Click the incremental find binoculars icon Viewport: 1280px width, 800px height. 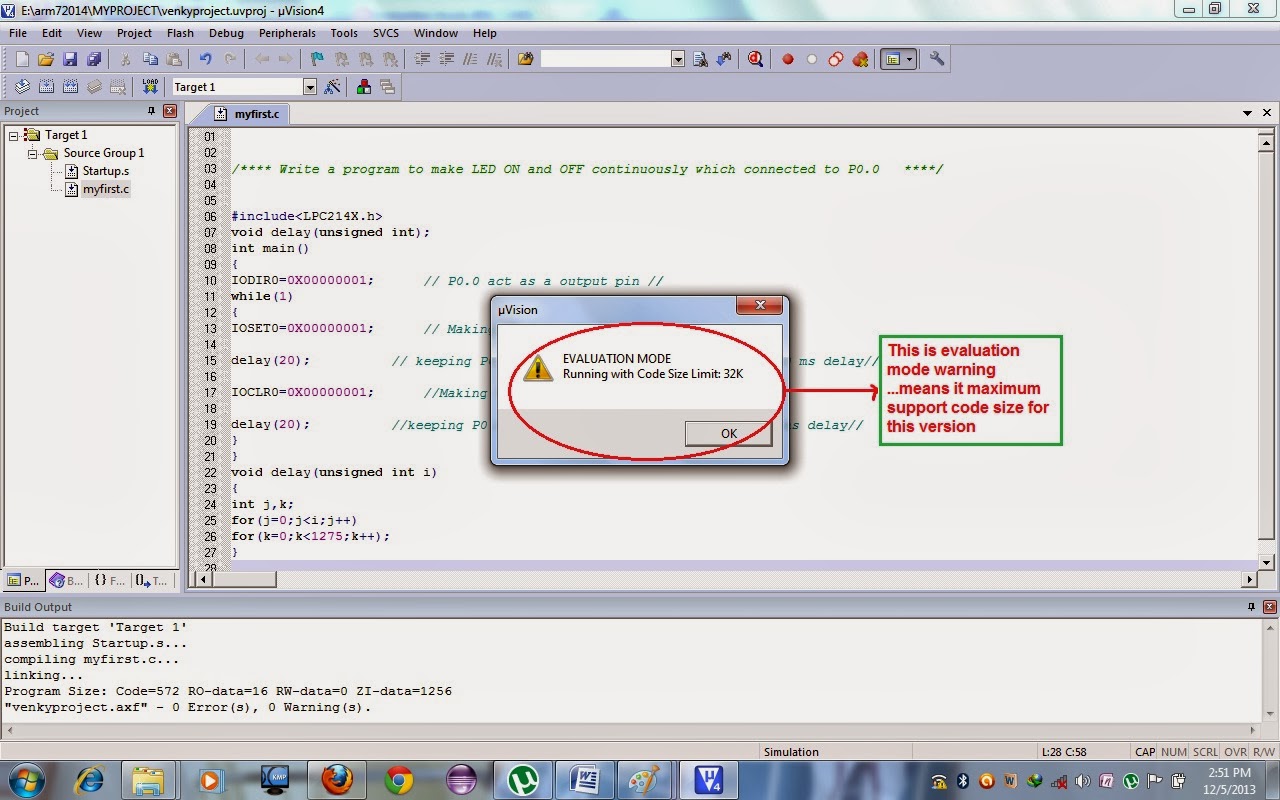coord(724,59)
